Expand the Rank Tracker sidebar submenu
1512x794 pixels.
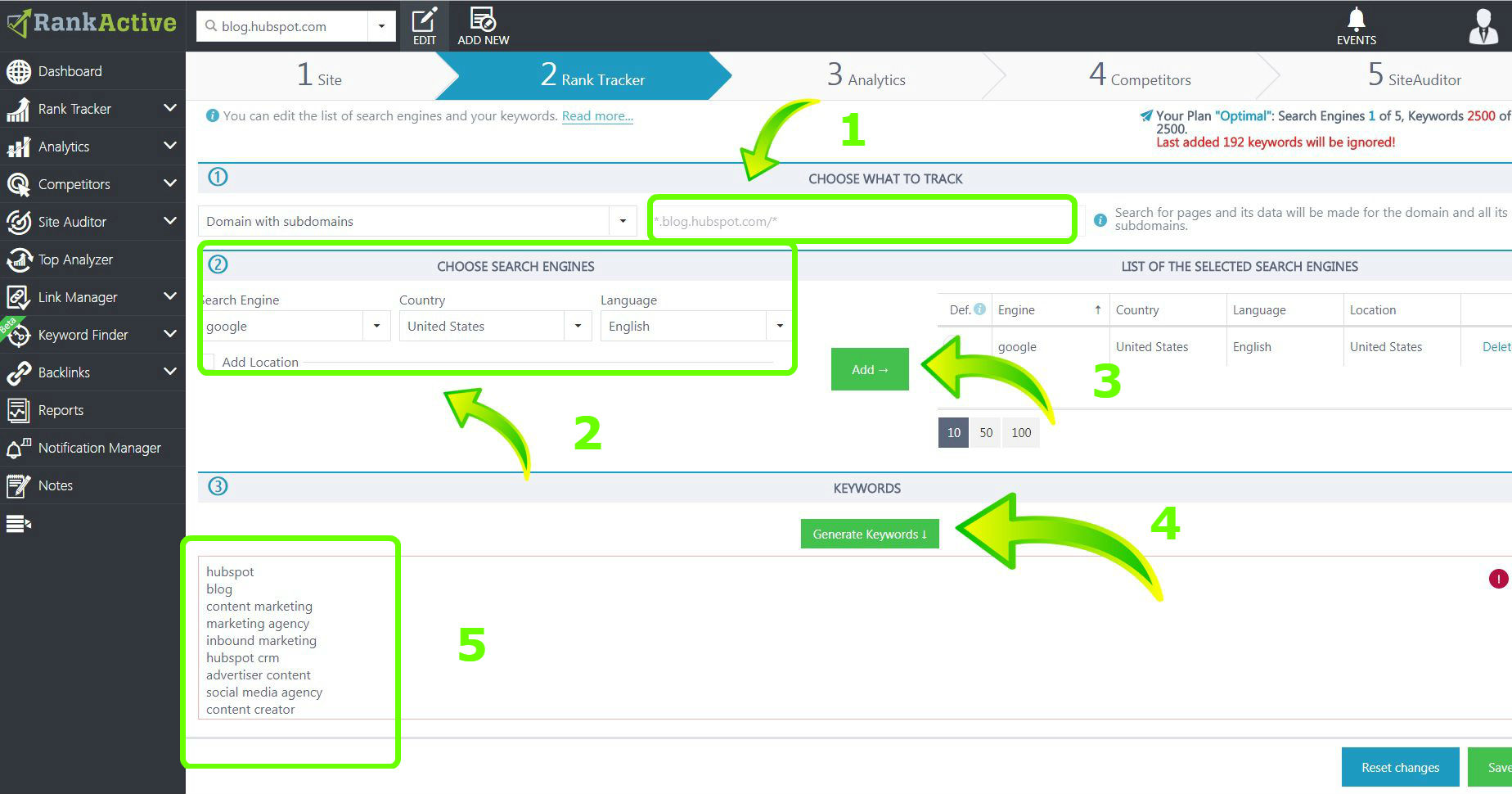coord(170,108)
